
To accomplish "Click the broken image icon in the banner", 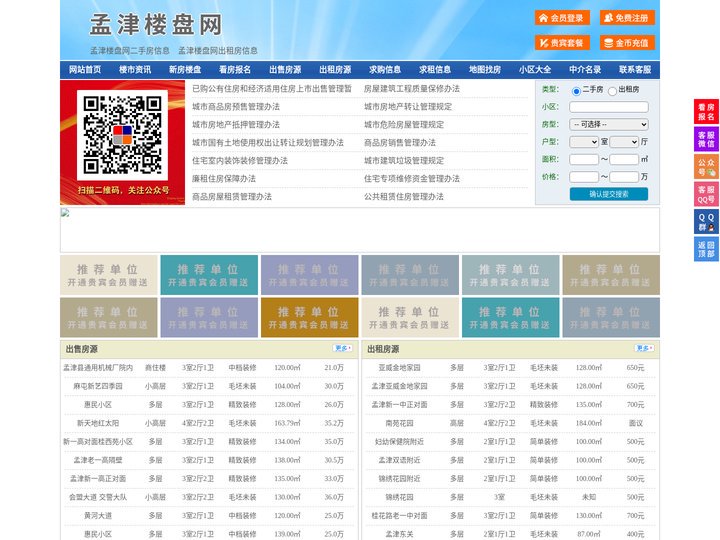I will pos(65,213).
